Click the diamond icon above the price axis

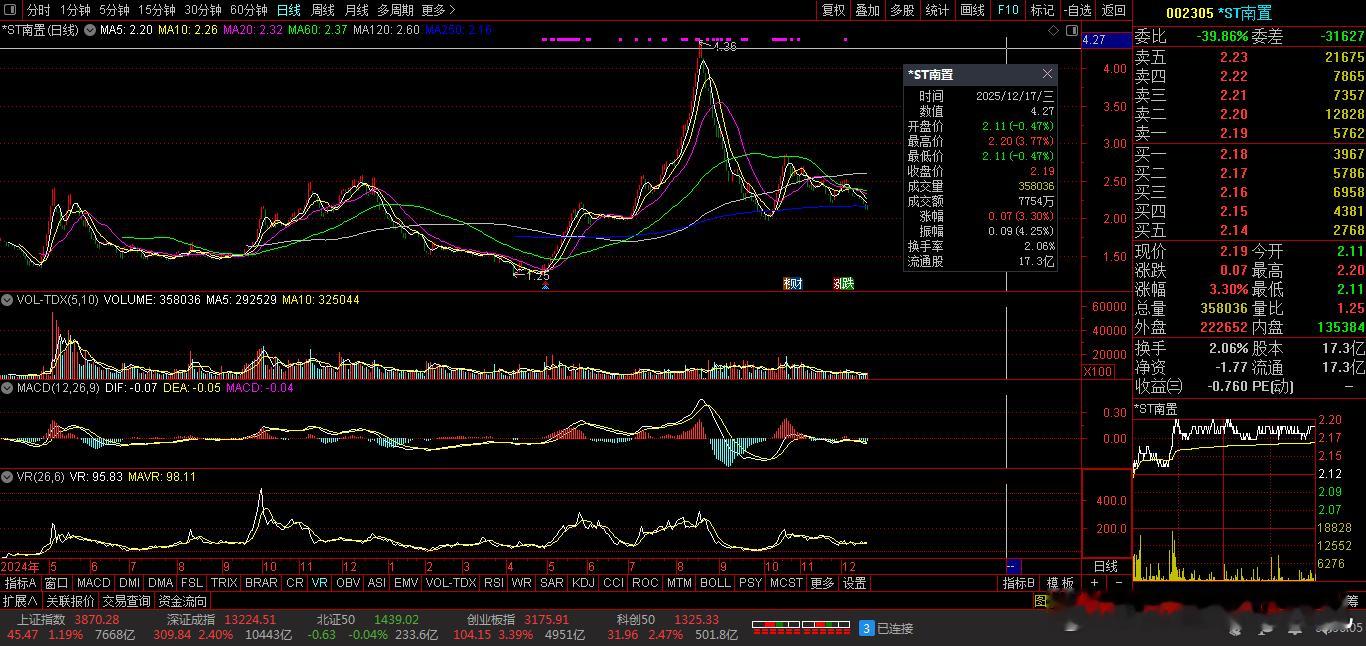coord(1053,31)
